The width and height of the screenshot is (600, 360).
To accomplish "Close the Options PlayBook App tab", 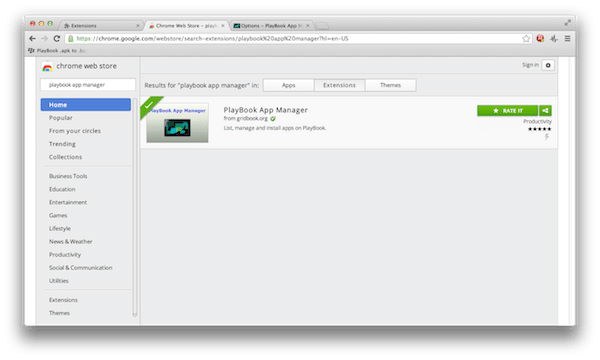I will point(308,26).
